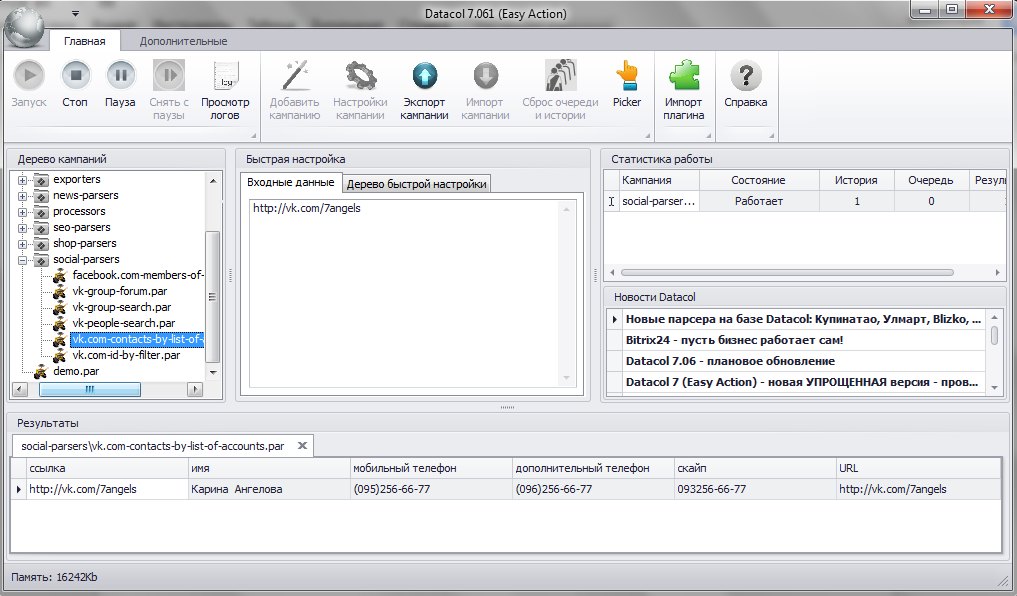
Task: Click campaign tree scroll-up arrow
Action: click(213, 181)
